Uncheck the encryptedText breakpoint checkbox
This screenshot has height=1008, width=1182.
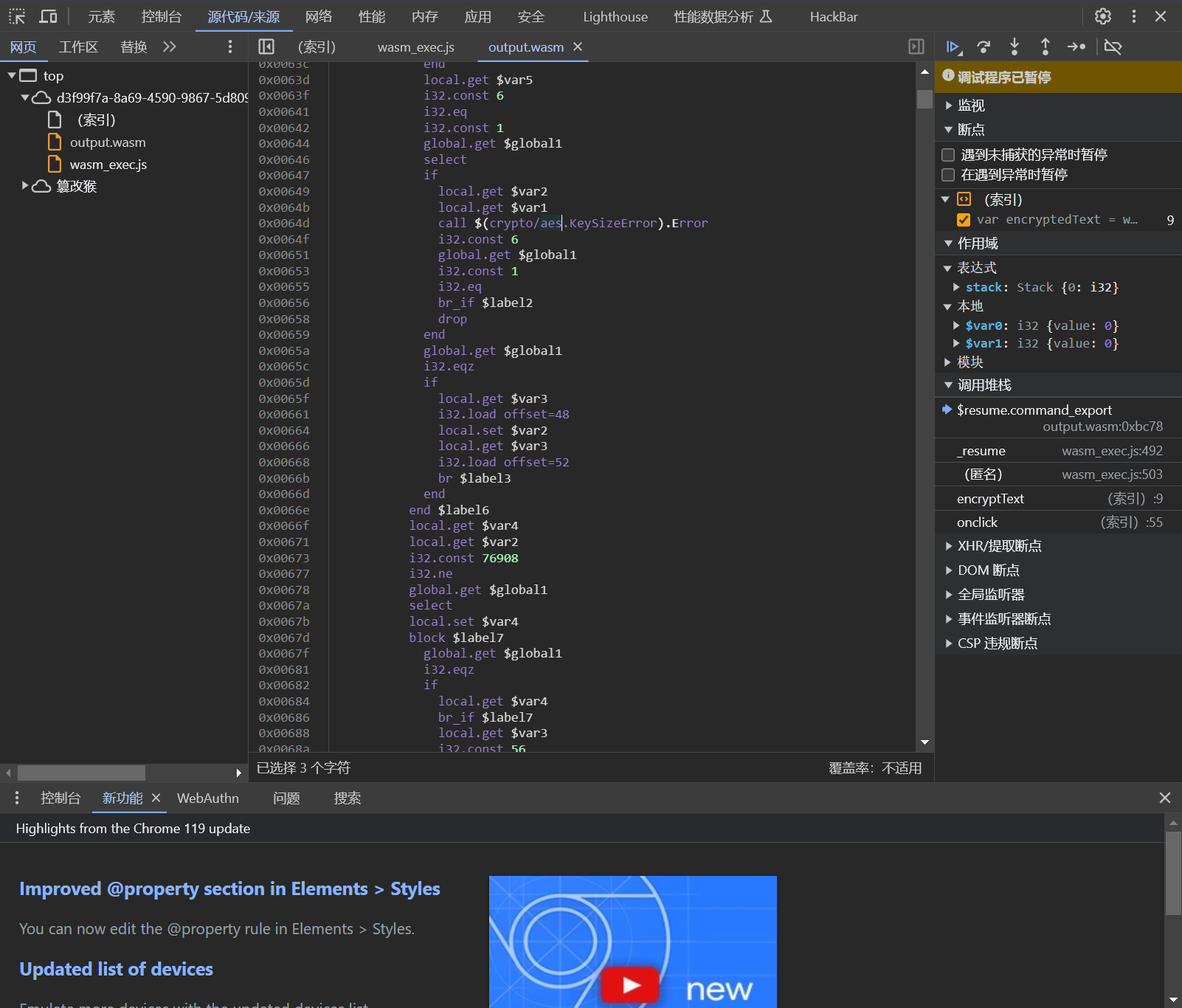point(964,220)
